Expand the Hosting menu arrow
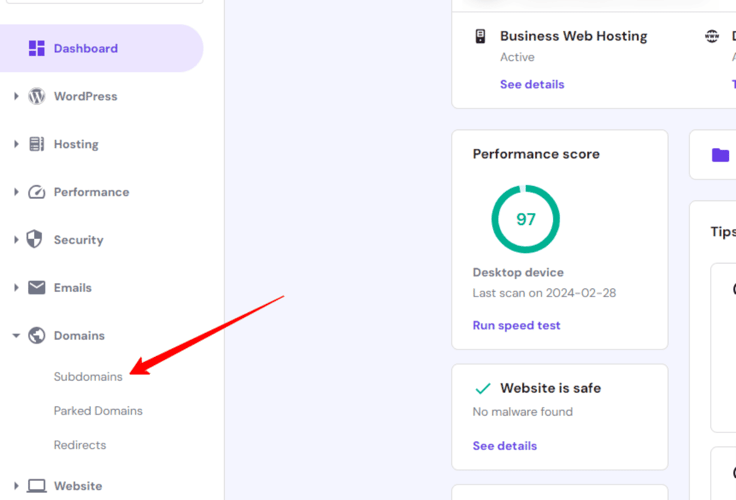 coord(16,144)
